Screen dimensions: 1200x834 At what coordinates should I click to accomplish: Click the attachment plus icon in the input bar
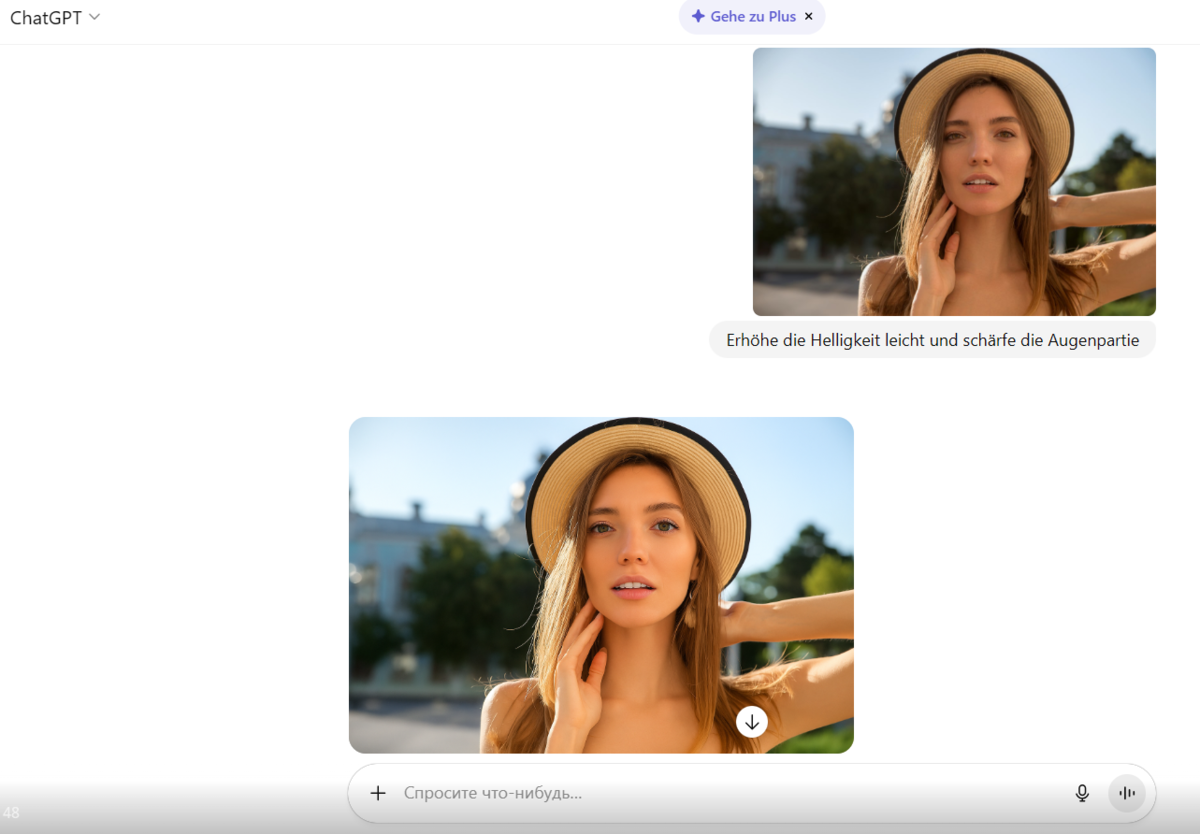(x=378, y=792)
